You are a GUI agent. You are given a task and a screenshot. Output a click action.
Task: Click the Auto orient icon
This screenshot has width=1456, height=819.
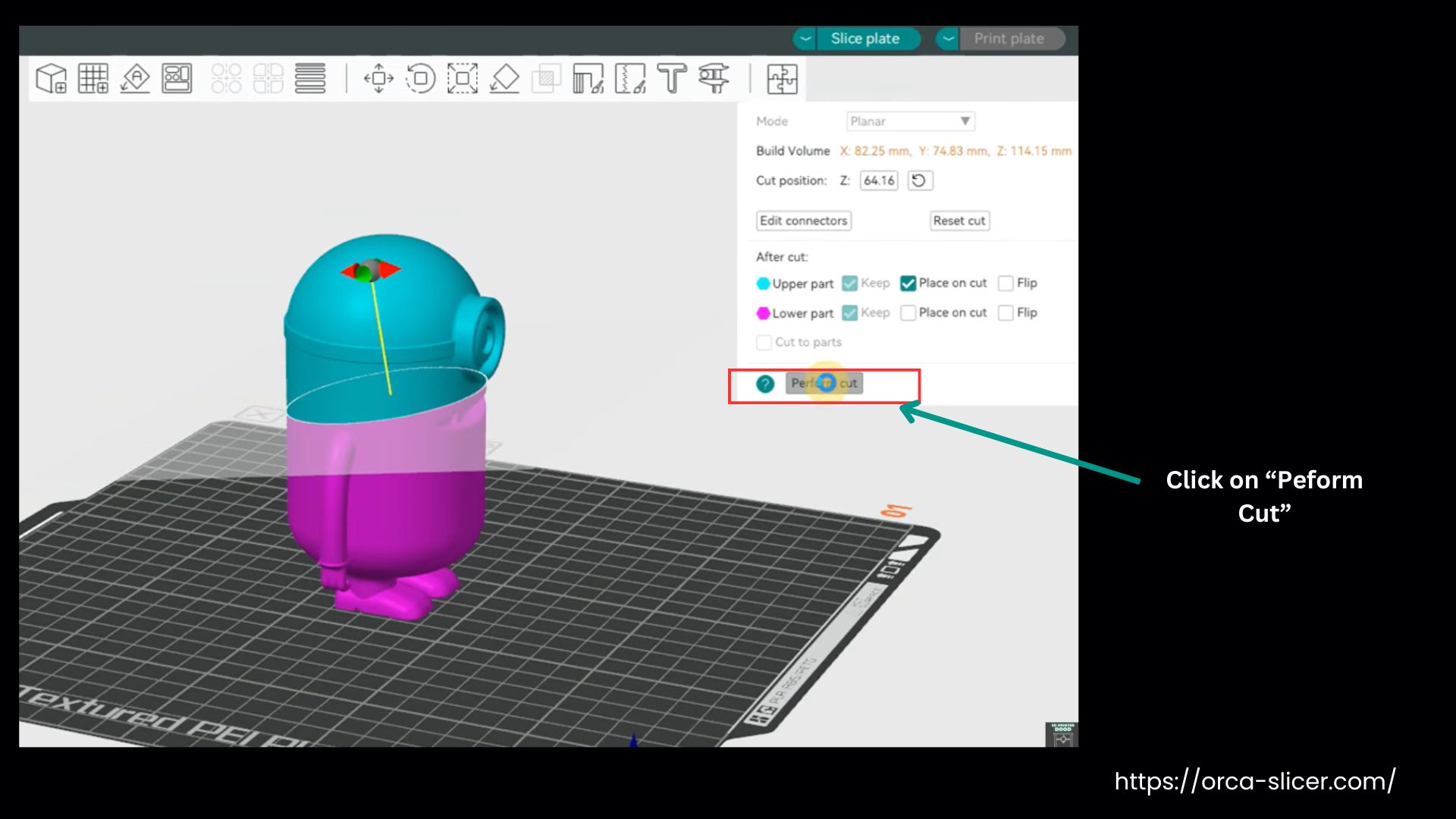click(x=135, y=78)
